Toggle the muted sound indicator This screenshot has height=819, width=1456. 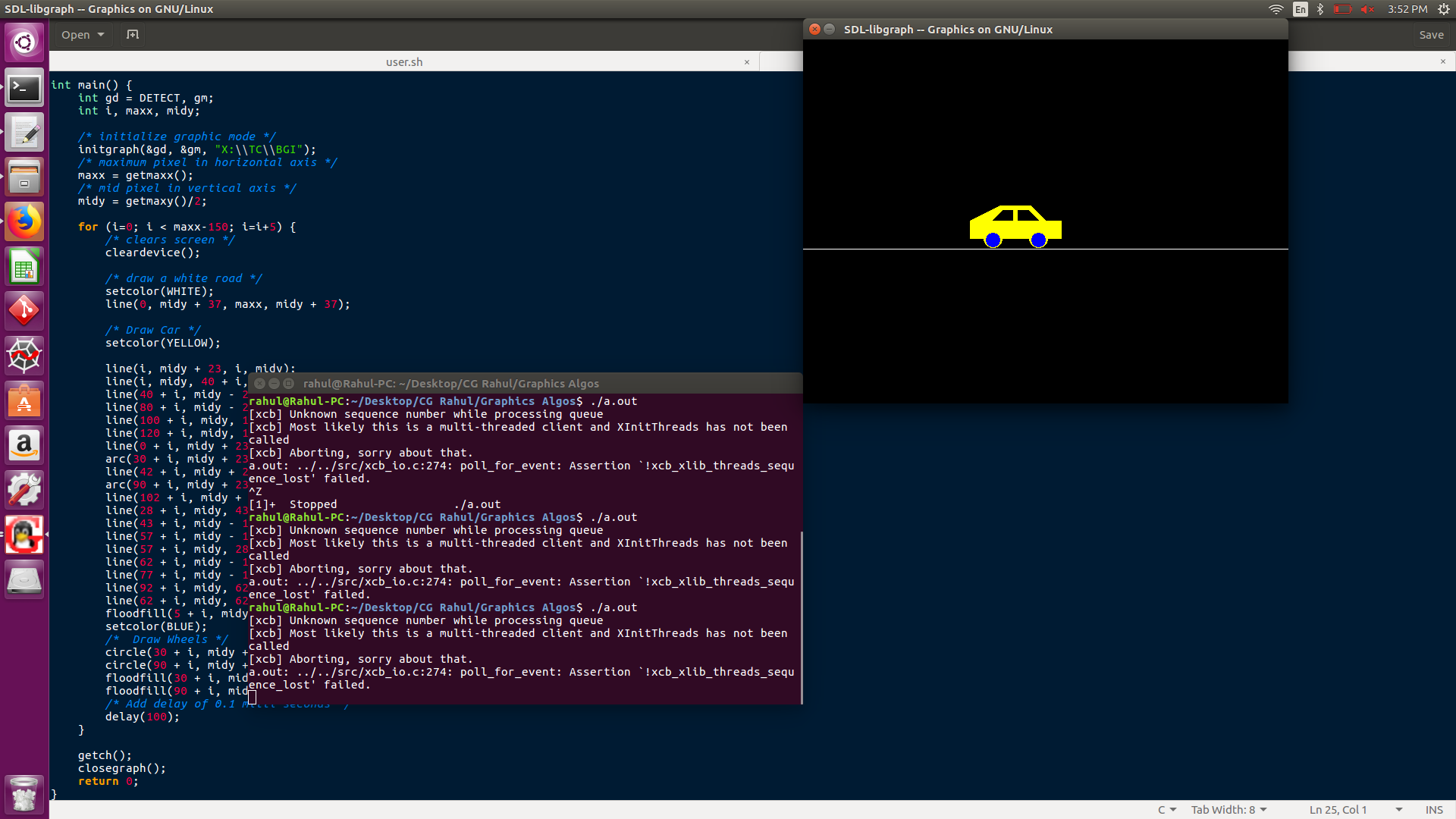(x=1367, y=9)
